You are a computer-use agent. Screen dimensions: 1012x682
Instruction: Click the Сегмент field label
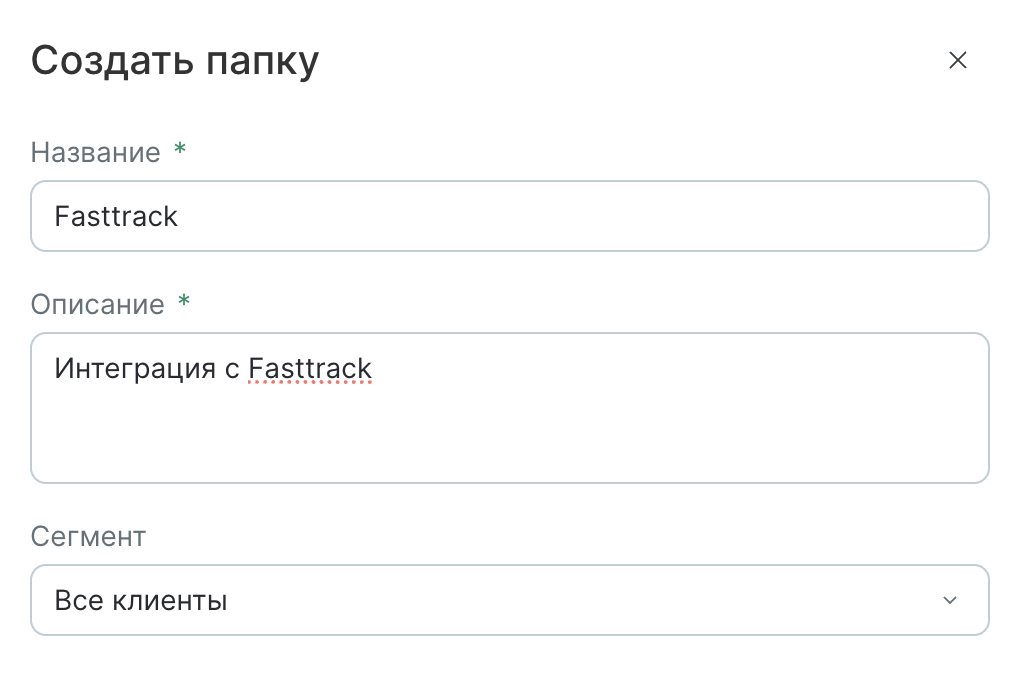click(x=88, y=537)
